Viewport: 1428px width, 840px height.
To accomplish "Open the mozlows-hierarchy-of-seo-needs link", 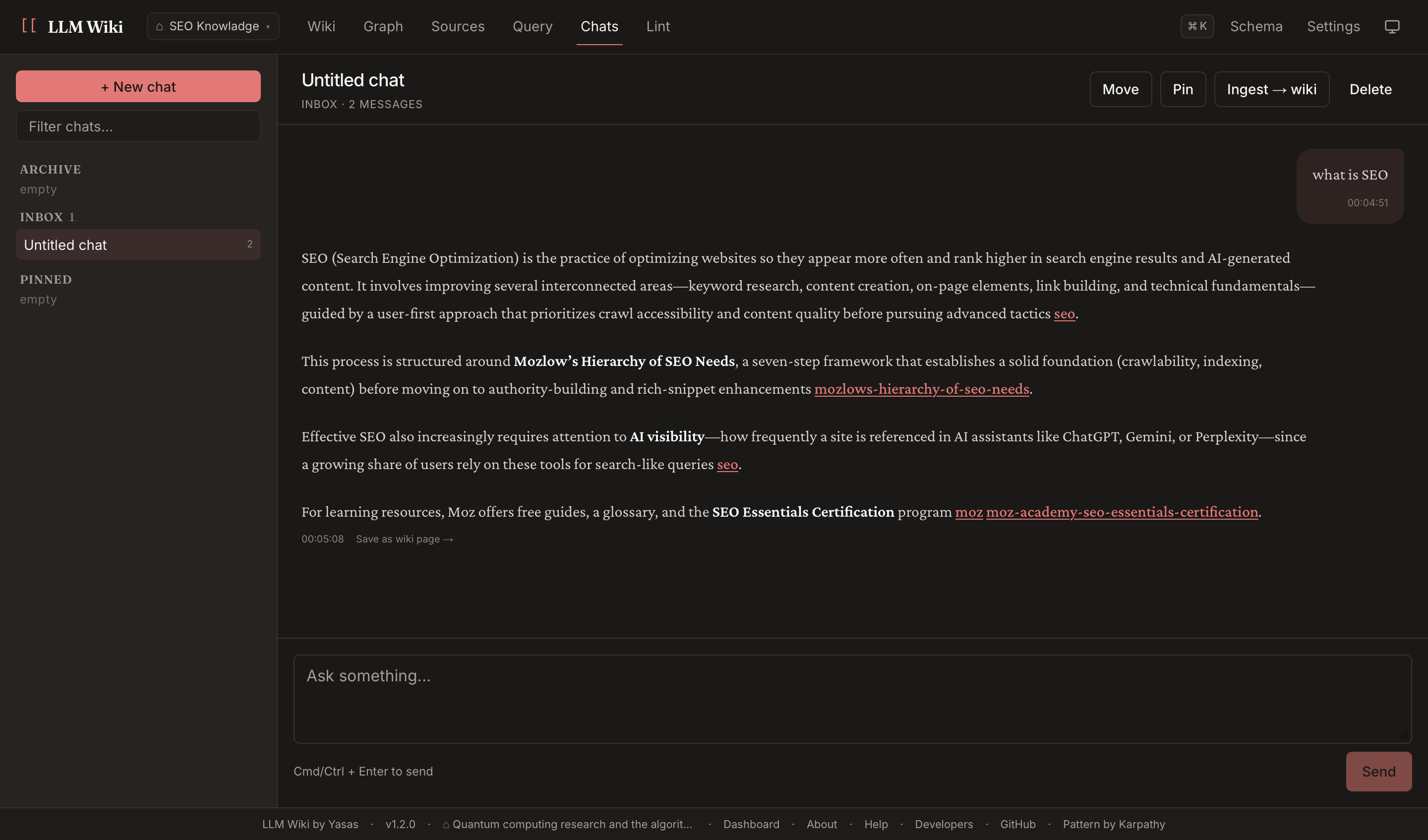I will tap(921, 389).
